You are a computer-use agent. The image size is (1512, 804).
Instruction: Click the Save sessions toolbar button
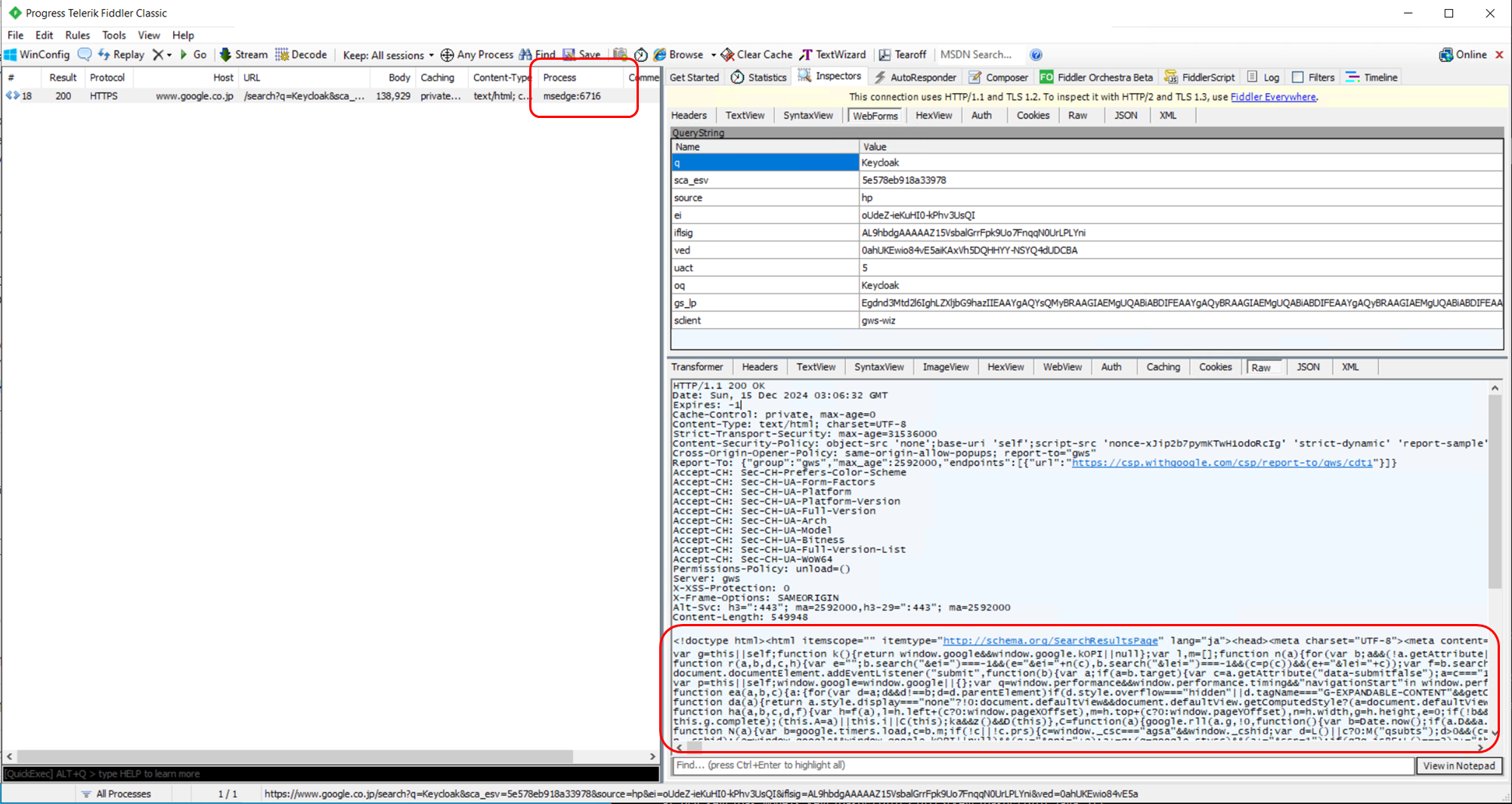(x=581, y=54)
